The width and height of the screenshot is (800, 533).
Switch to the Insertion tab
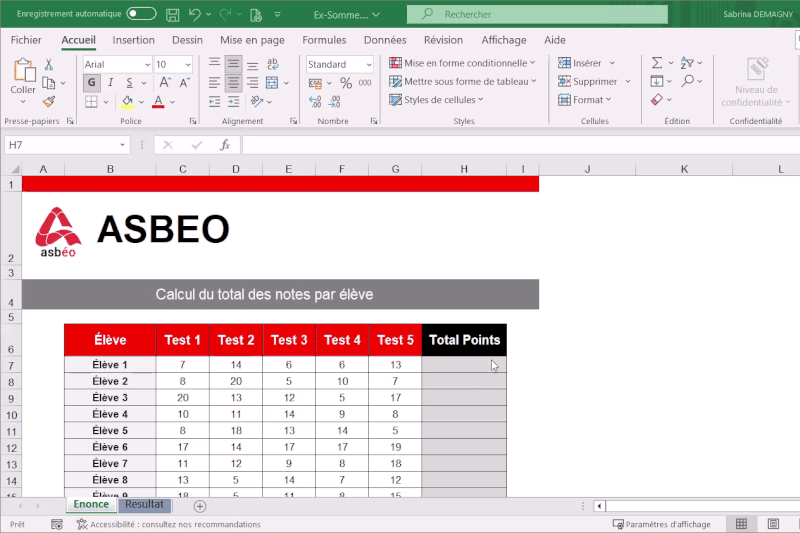click(133, 40)
